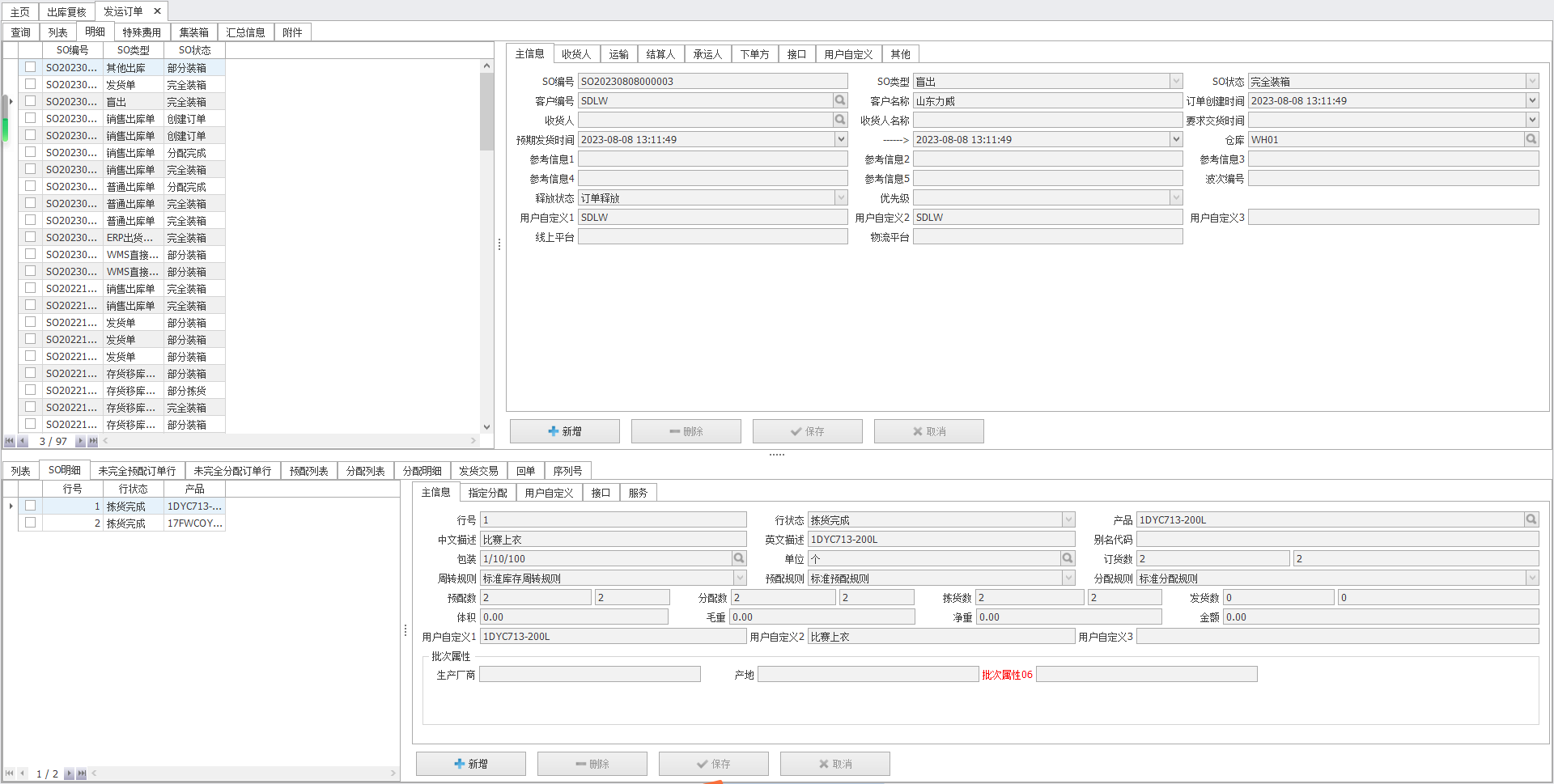Check the box for the 部分拣货 order row

[x=30, y=390]
